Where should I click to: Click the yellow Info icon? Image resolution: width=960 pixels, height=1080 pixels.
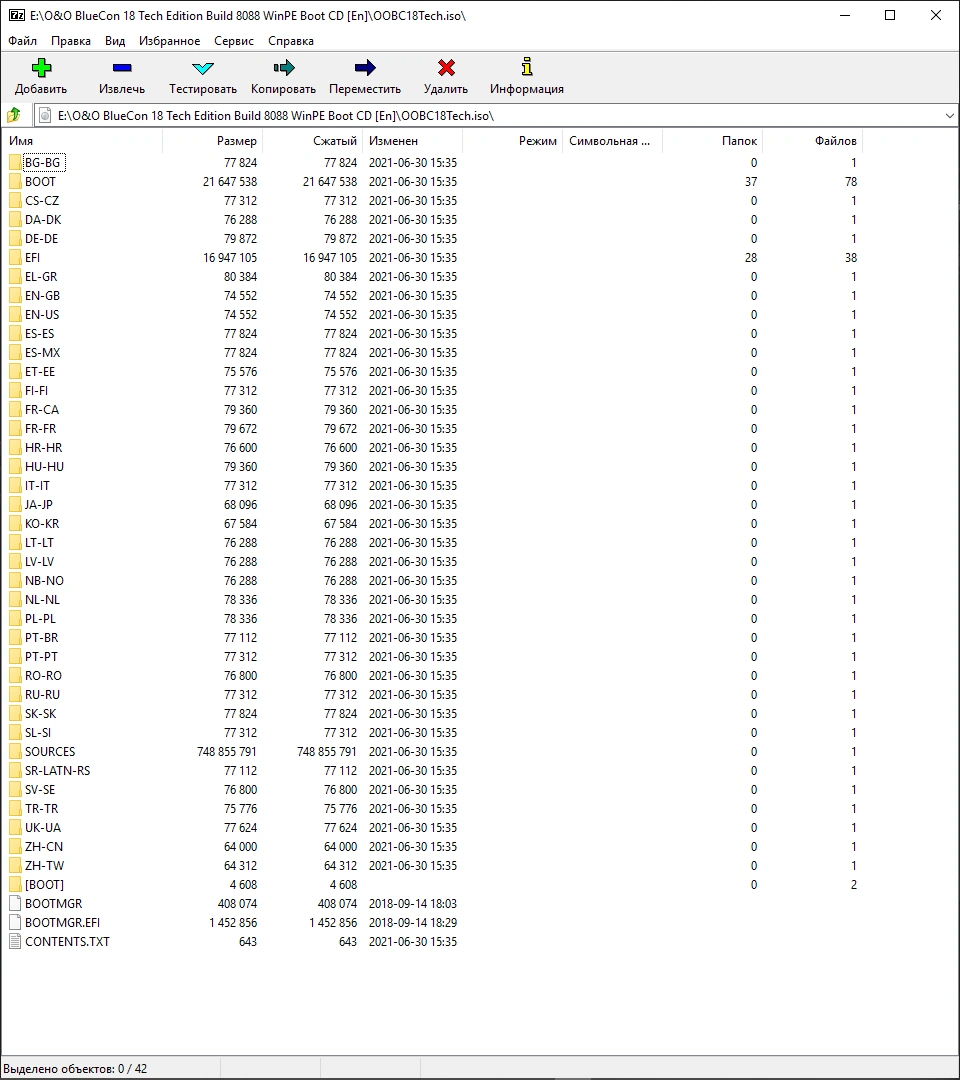point(527,67)
